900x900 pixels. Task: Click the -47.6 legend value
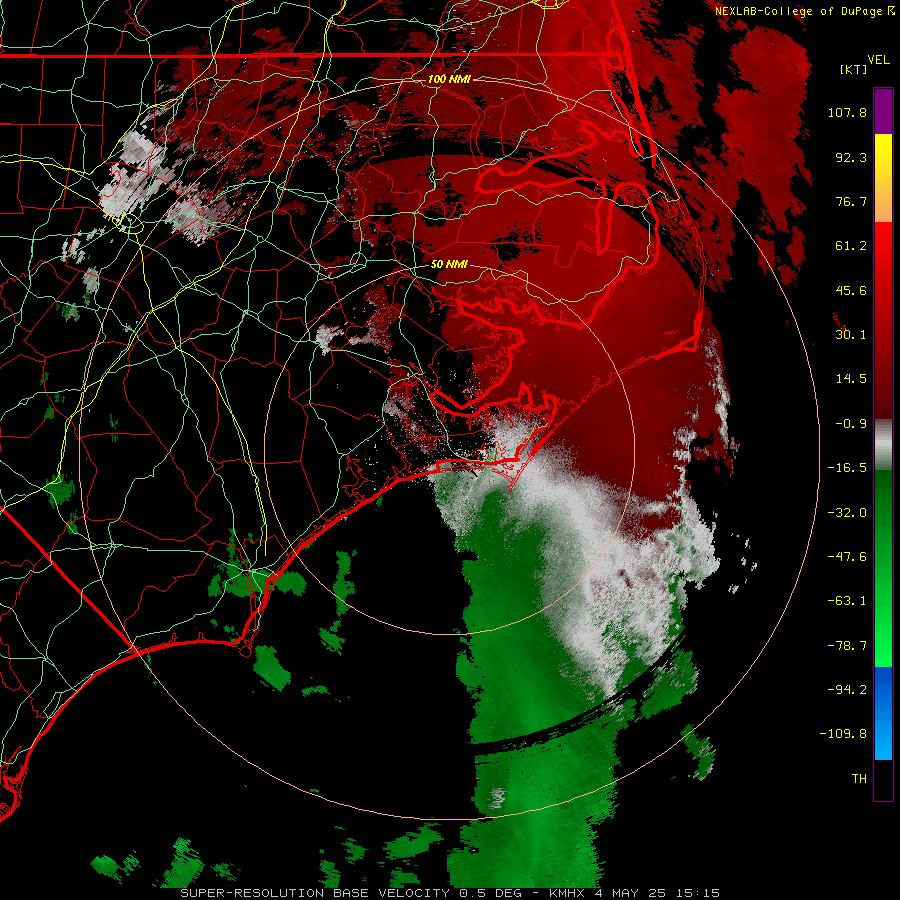pos(847,557)
